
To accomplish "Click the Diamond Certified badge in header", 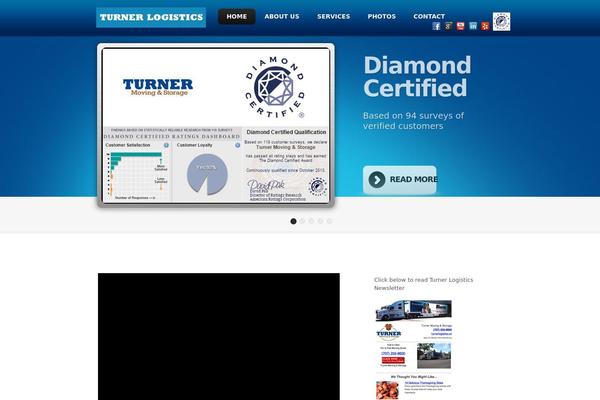I will point(501,21).
